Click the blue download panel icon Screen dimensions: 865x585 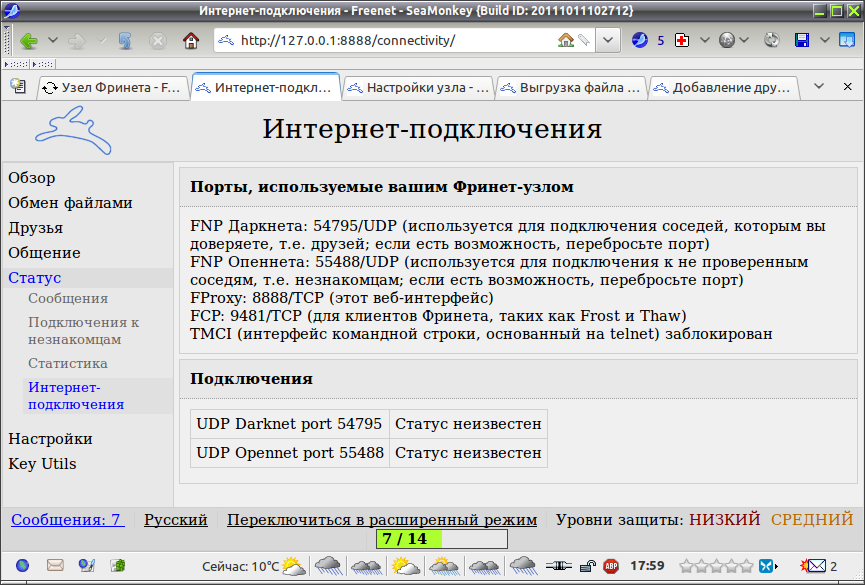847,40
